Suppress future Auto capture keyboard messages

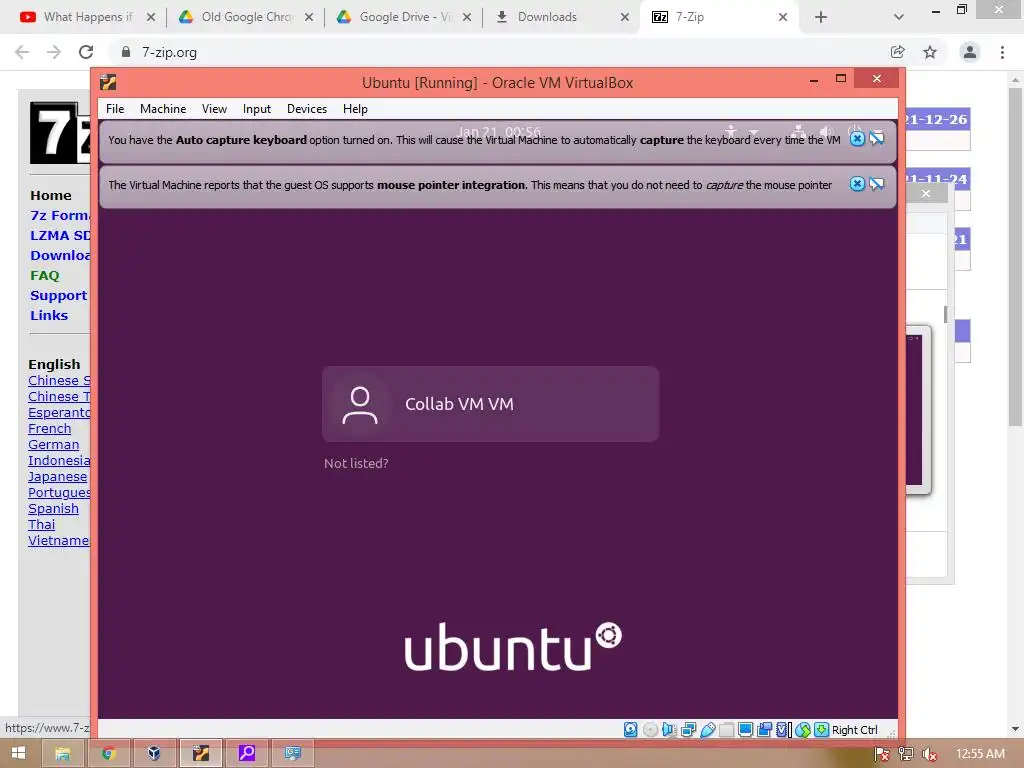(x=876, y=138)
